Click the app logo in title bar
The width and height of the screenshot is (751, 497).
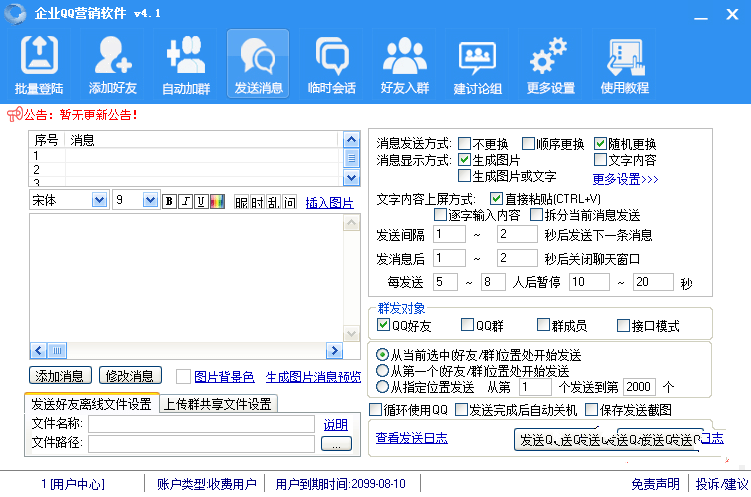(15, 13)
